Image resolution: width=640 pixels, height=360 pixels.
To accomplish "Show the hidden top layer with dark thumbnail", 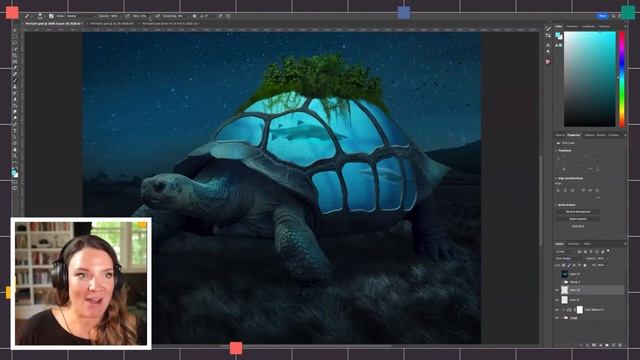I will click(557, 274).
